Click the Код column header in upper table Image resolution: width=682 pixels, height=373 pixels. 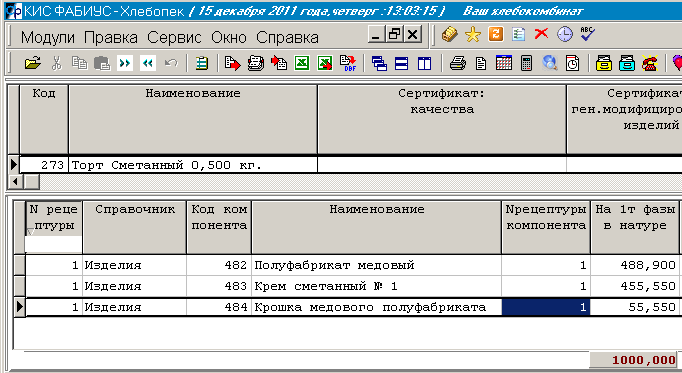(44, 119)
